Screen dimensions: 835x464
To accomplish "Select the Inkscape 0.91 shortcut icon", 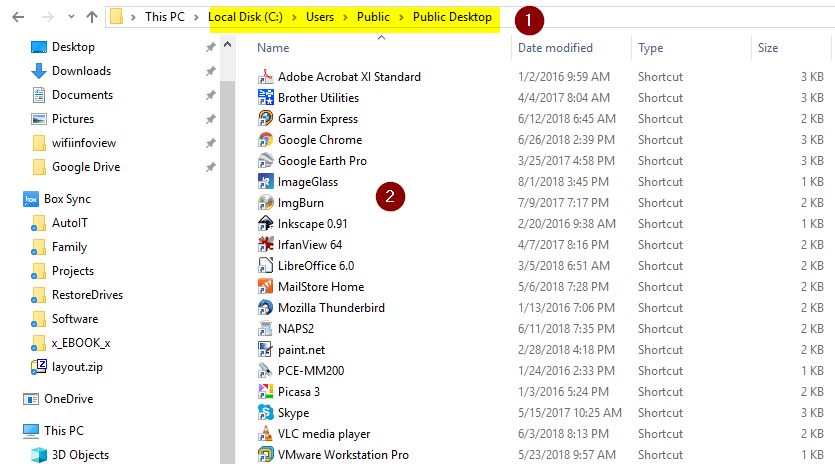I will pos(265,224).
